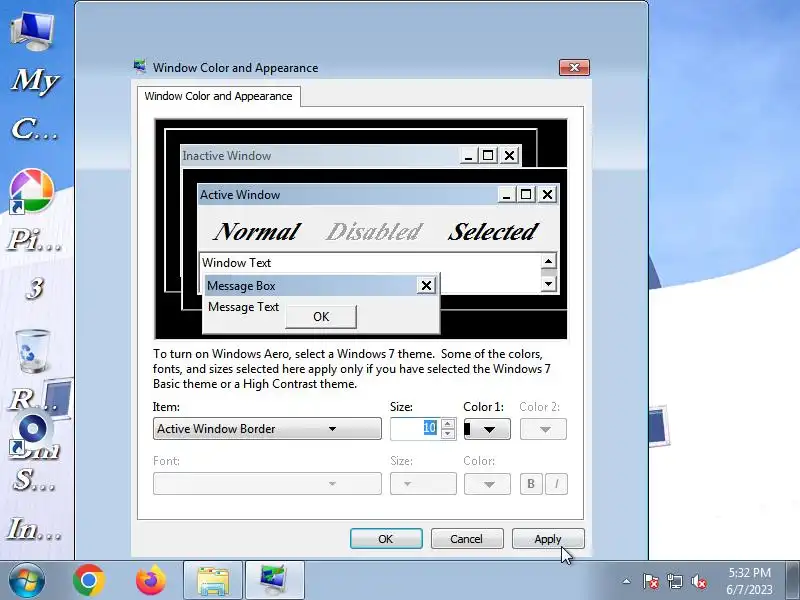Open the Windows Start menu
The image size is (800, 600).
[27, 580]
